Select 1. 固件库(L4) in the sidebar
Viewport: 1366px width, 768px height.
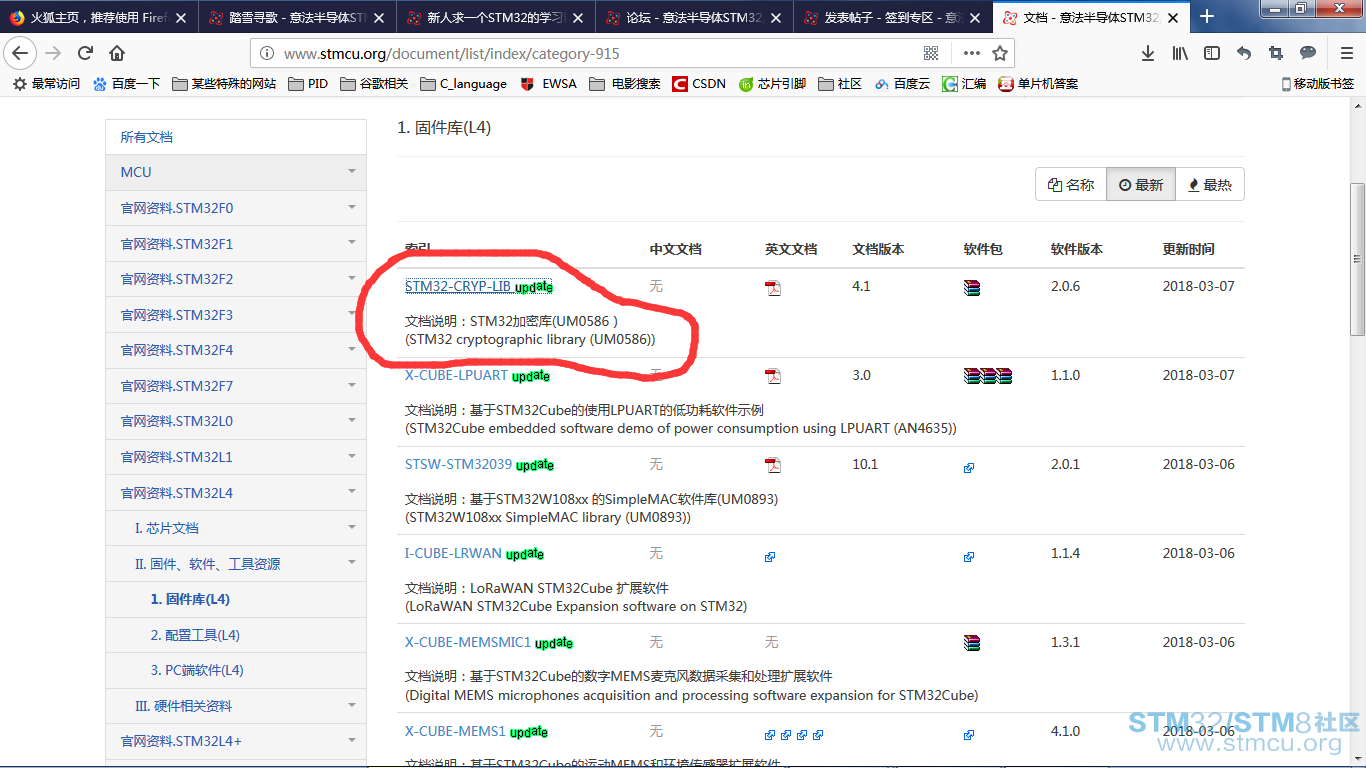point(236,599)
